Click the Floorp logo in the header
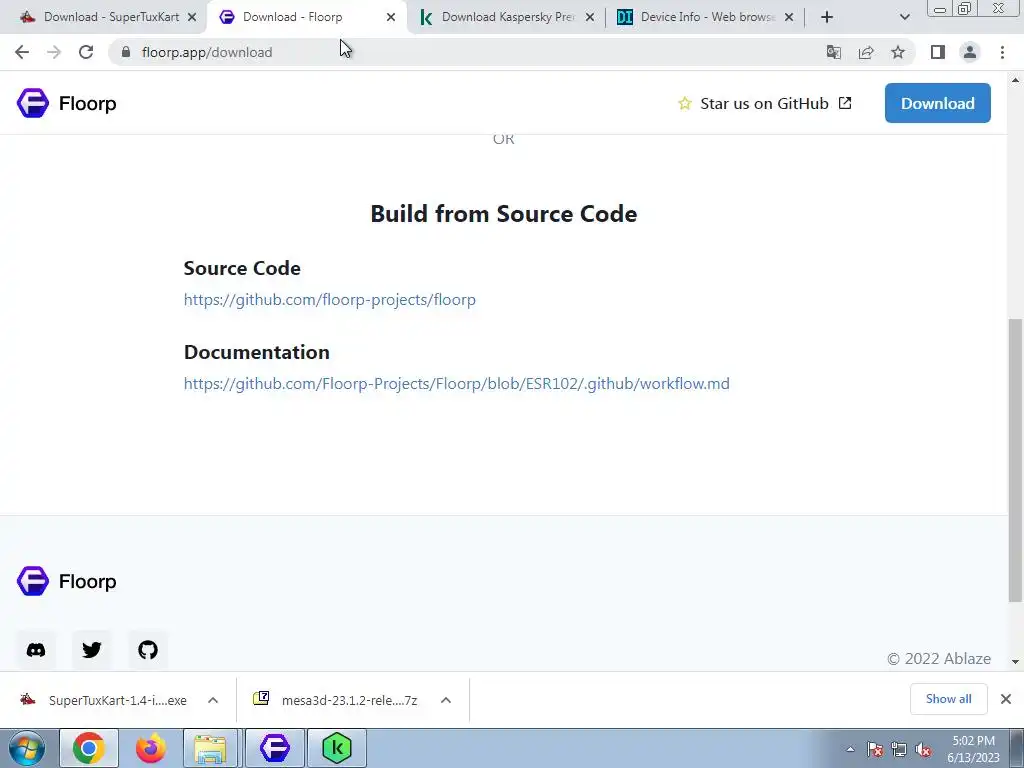1024x768 pixels. [x=67, y=103]
